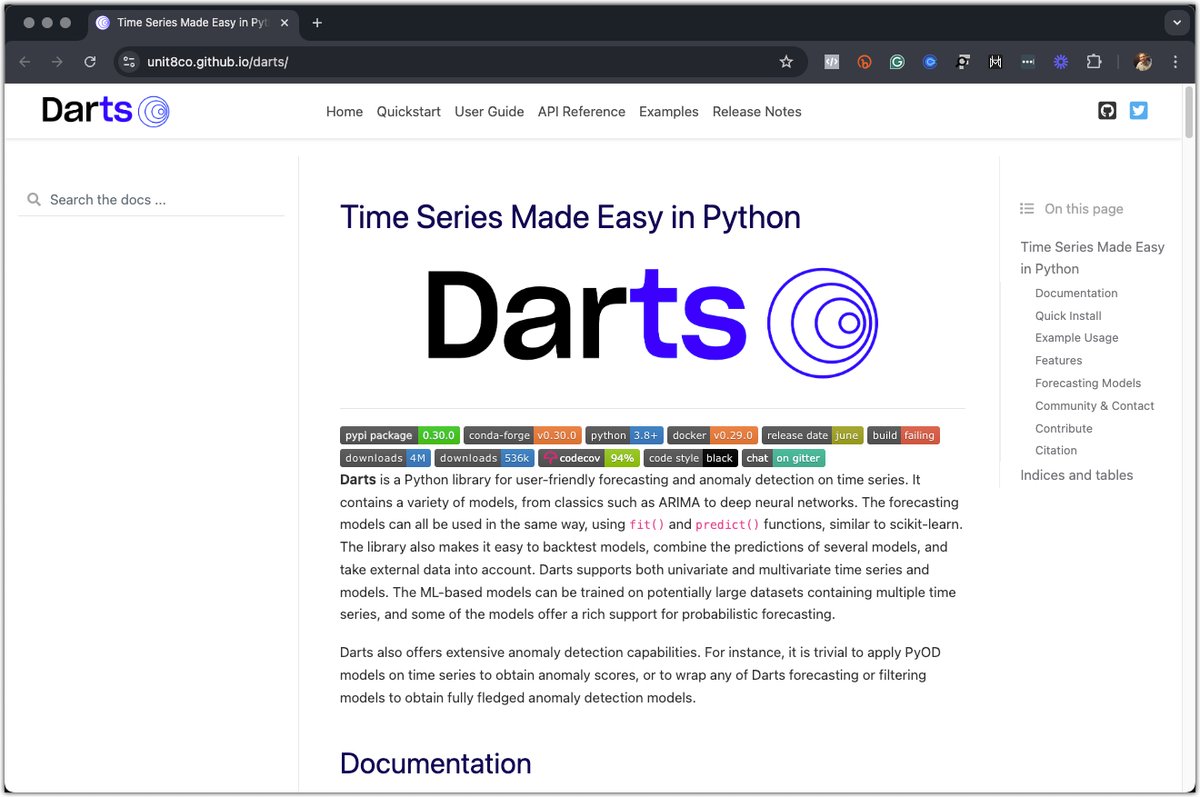This screenshot has width=1200, height=797.
Task: Go to Home in navbar
Action: coord(344,112)
